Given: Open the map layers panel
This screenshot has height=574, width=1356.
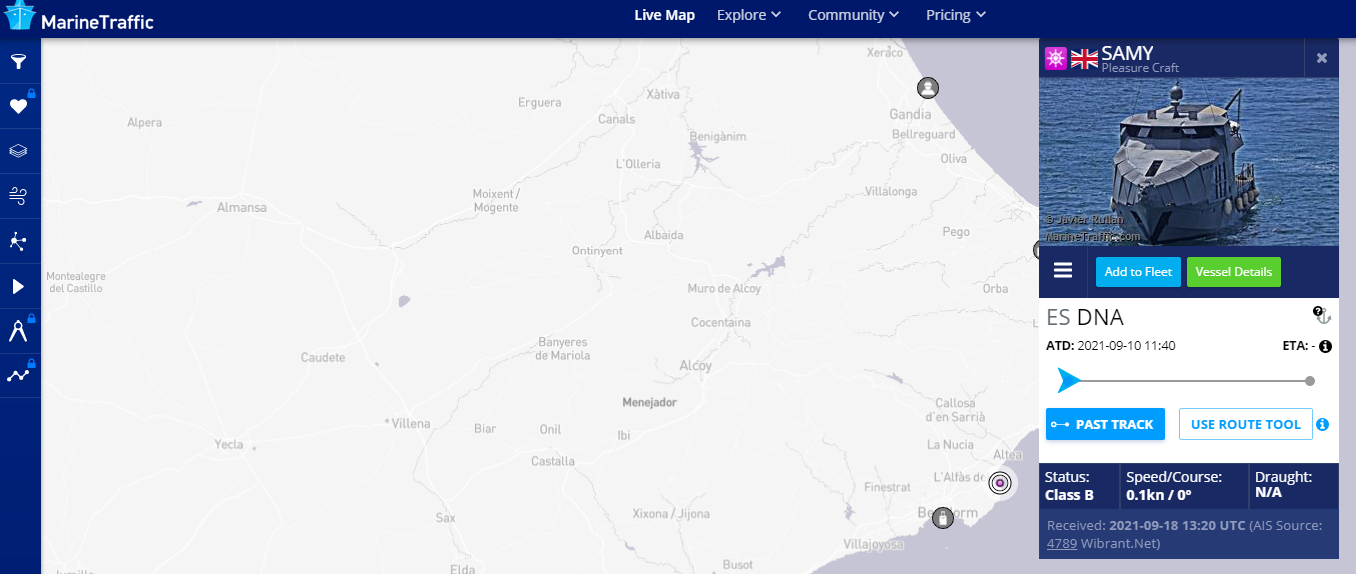Looking at the screenshot, I should [19, 151].
